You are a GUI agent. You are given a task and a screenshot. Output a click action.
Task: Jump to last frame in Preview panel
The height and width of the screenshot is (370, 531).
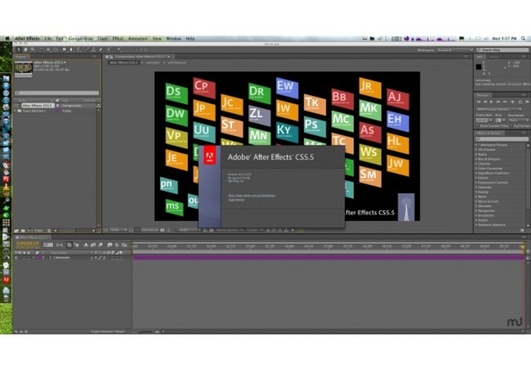(x=505, y=102)
